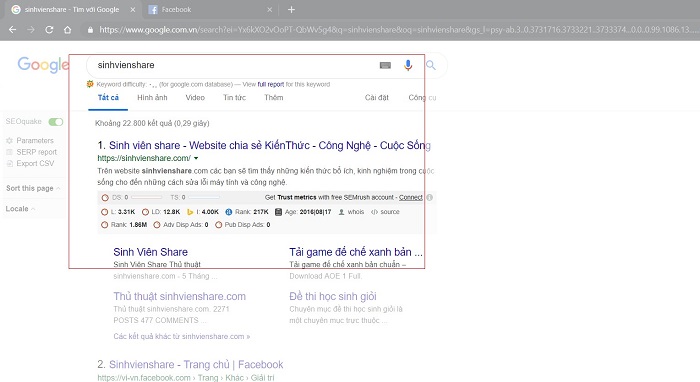The height and width of the screenshot is (382, 700).
Task: Go forward with the browser forward arrow
Action: click(31, 30)
